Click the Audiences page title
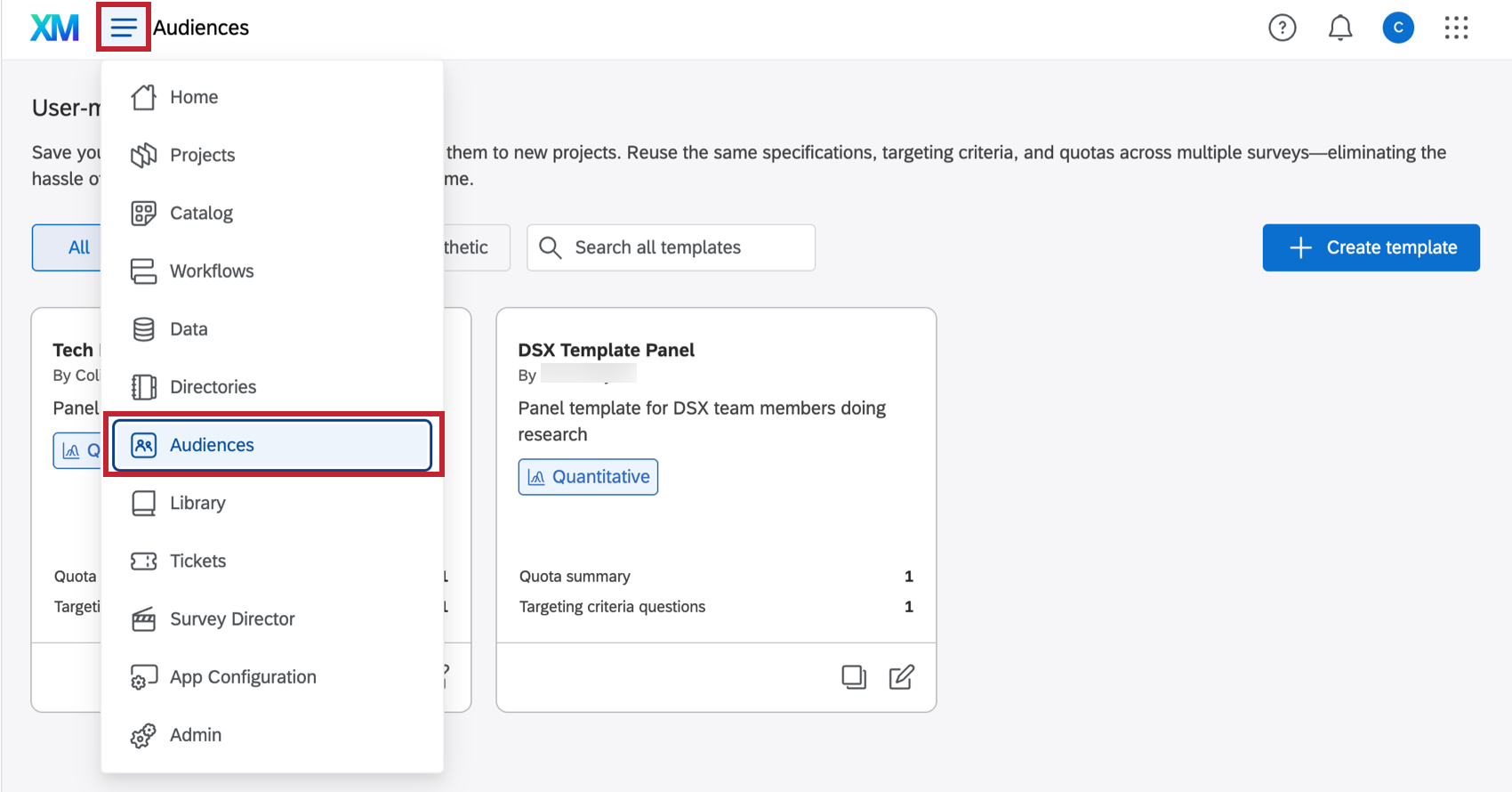This screenshot has height=792, width=1512. pos(201,28)
